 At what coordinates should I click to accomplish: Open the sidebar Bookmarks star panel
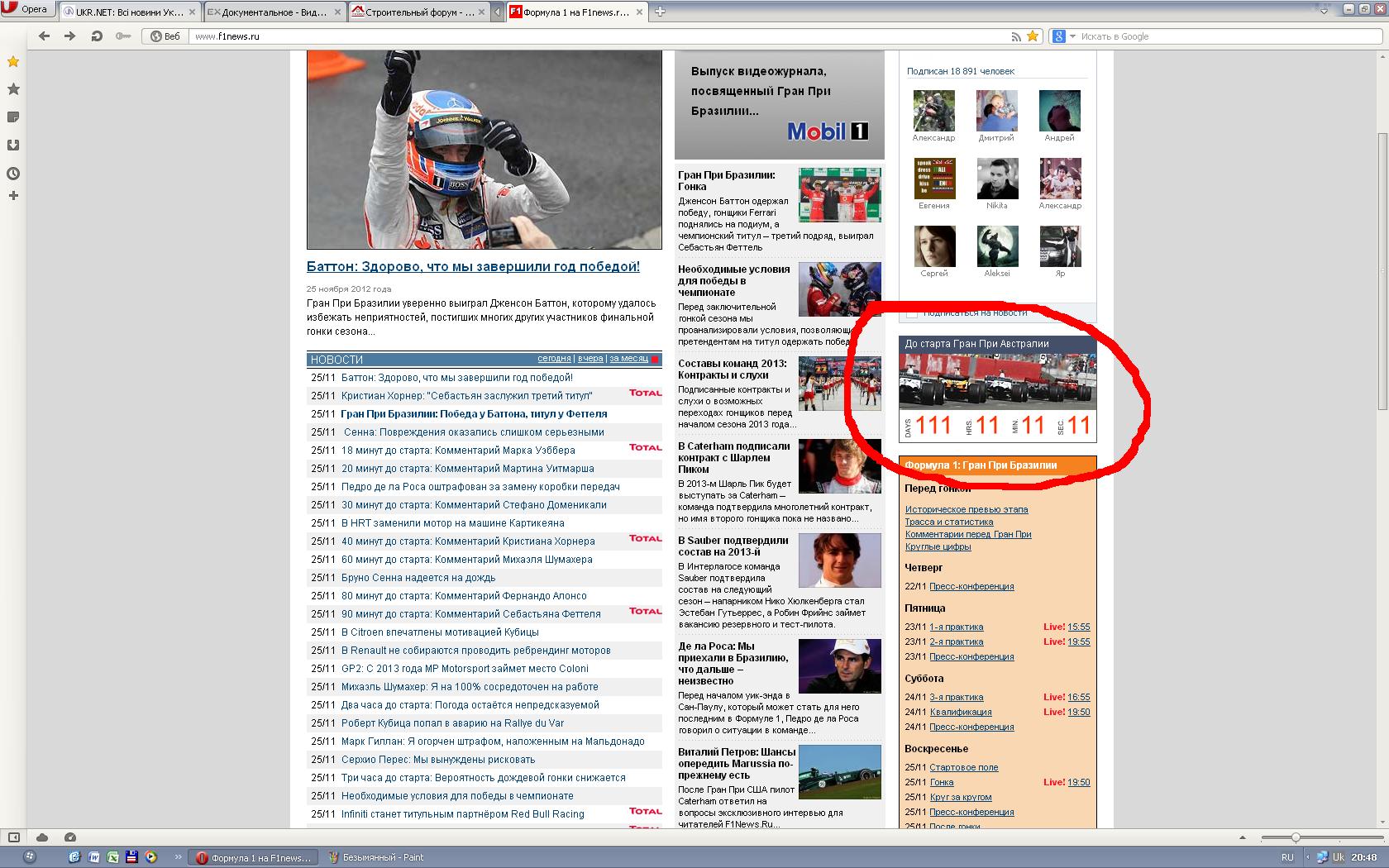click(x=13, y=62)
